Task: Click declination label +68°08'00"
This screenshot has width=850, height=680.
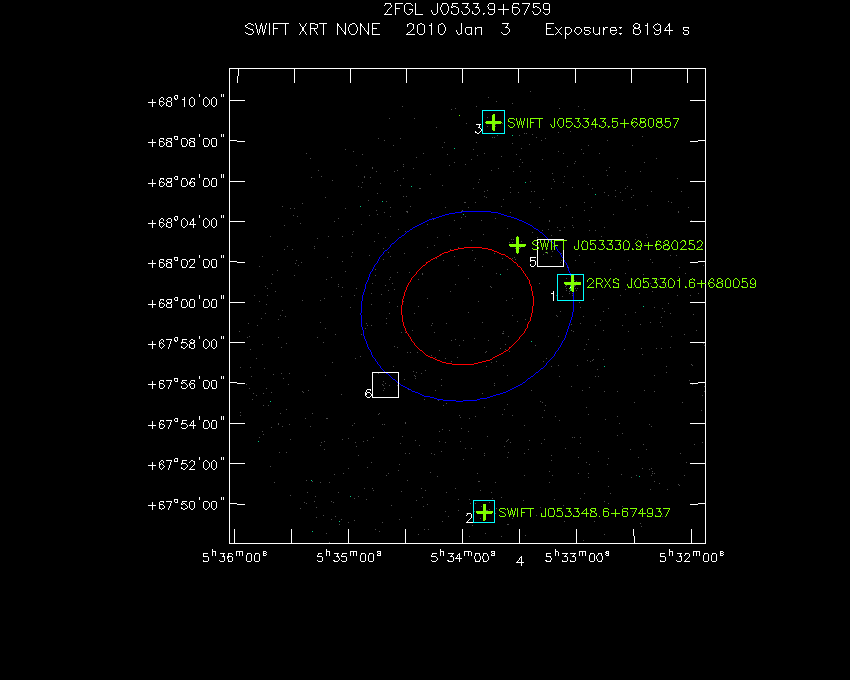Action: tap(186, 142)
